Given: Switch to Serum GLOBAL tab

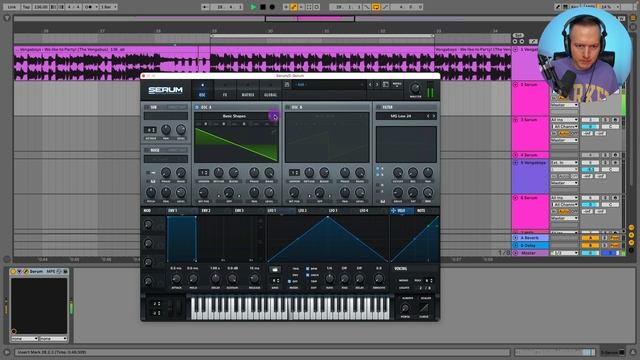Looking at the screenshot, I should 270,91.
